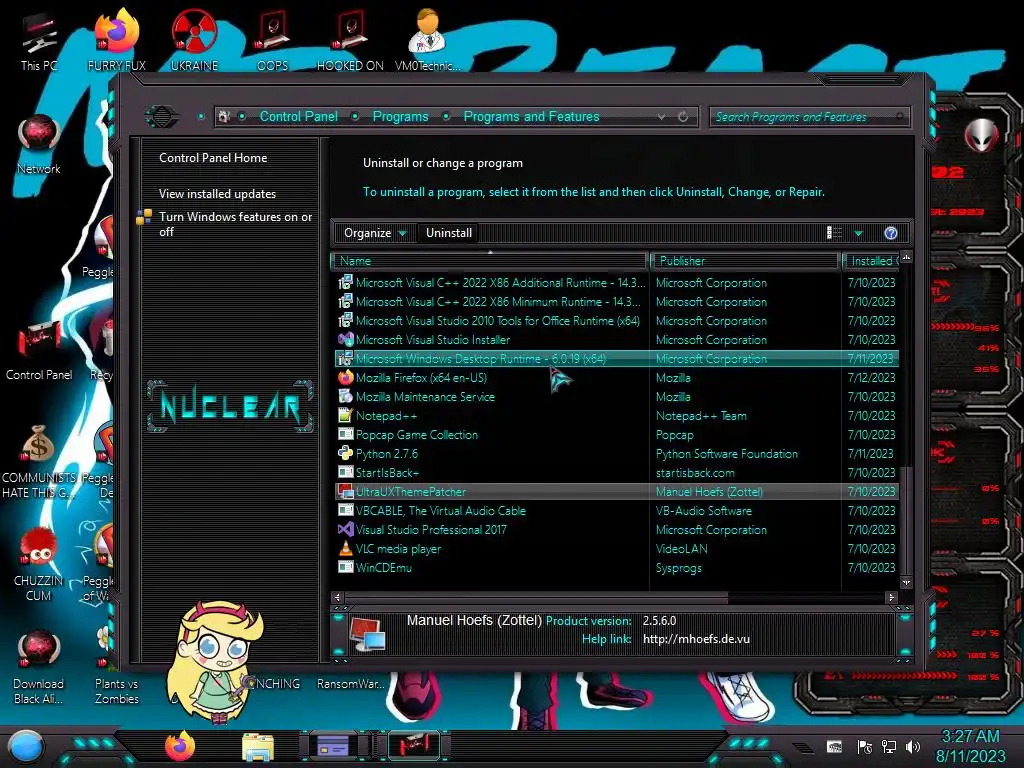The width and height of the screenshot is (1024, 768).
Task: Open Control Panel desktop icon
Action: pos(39,351)
